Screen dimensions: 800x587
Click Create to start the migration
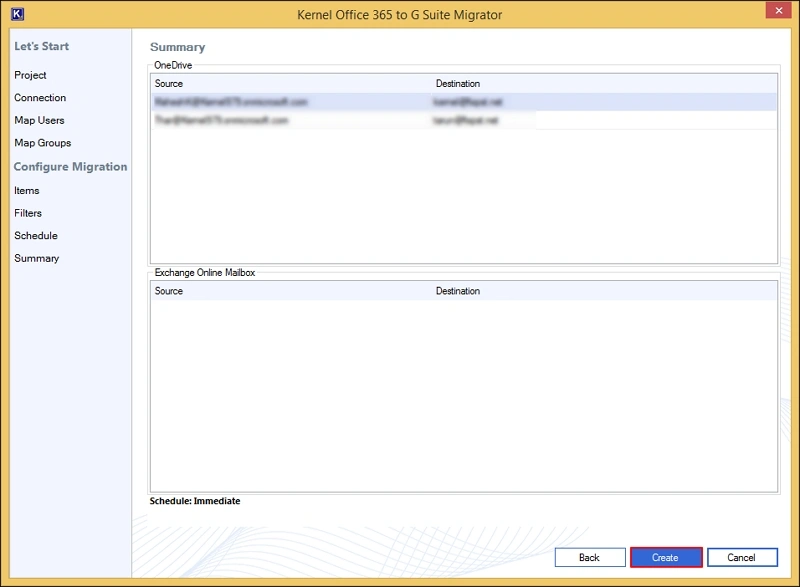click(665, 557)
